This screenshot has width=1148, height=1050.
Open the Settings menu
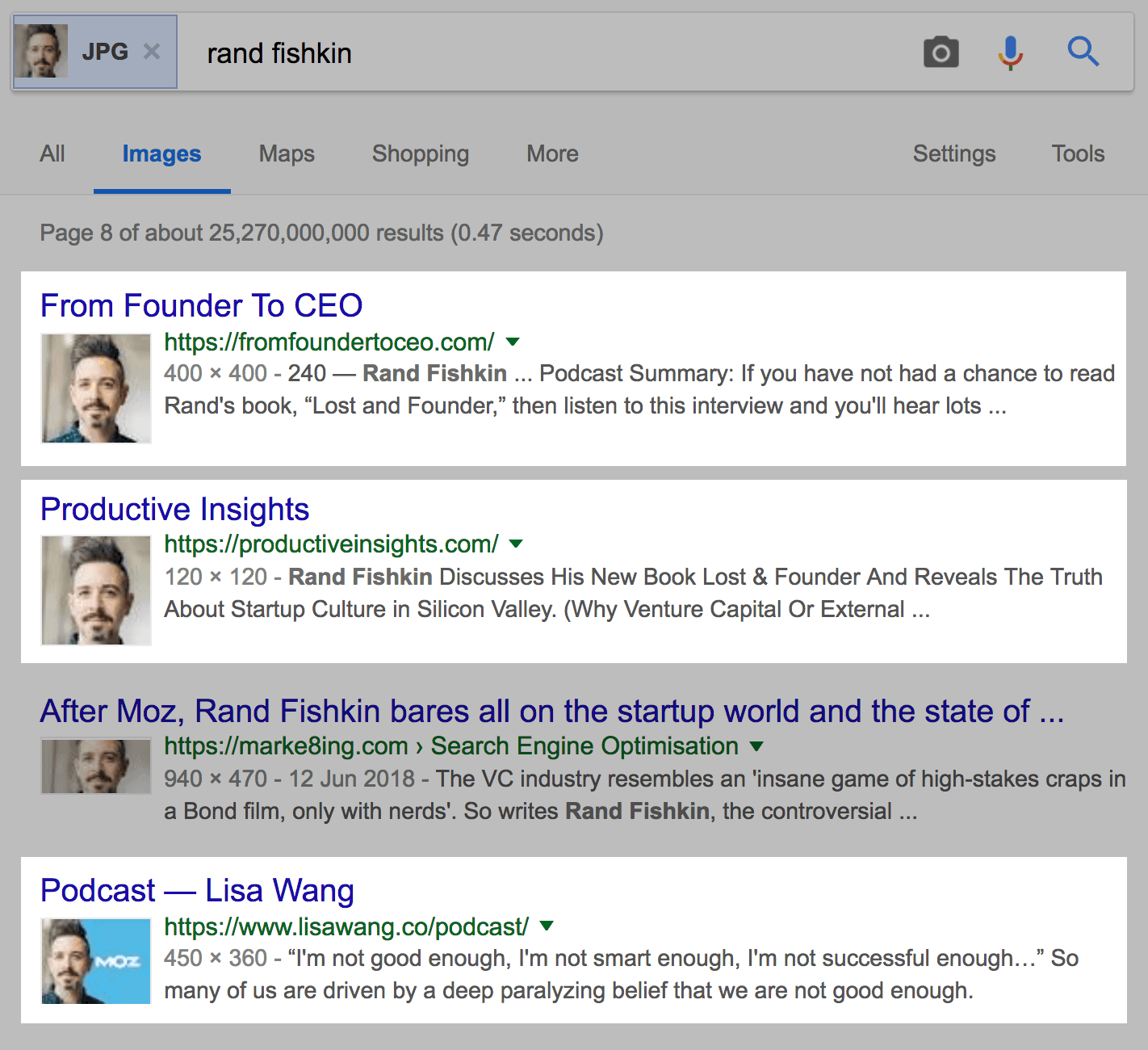click(954, 153)
